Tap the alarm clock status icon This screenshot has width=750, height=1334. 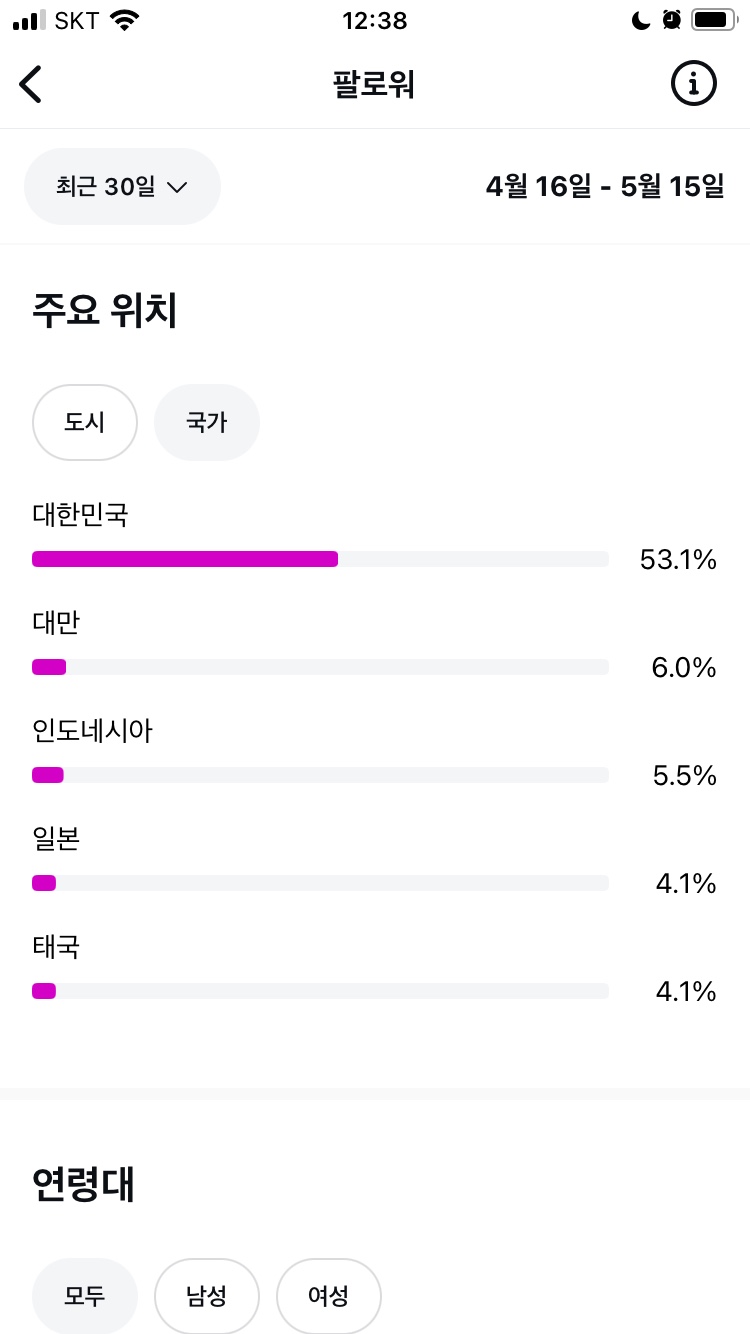point(671,20)
